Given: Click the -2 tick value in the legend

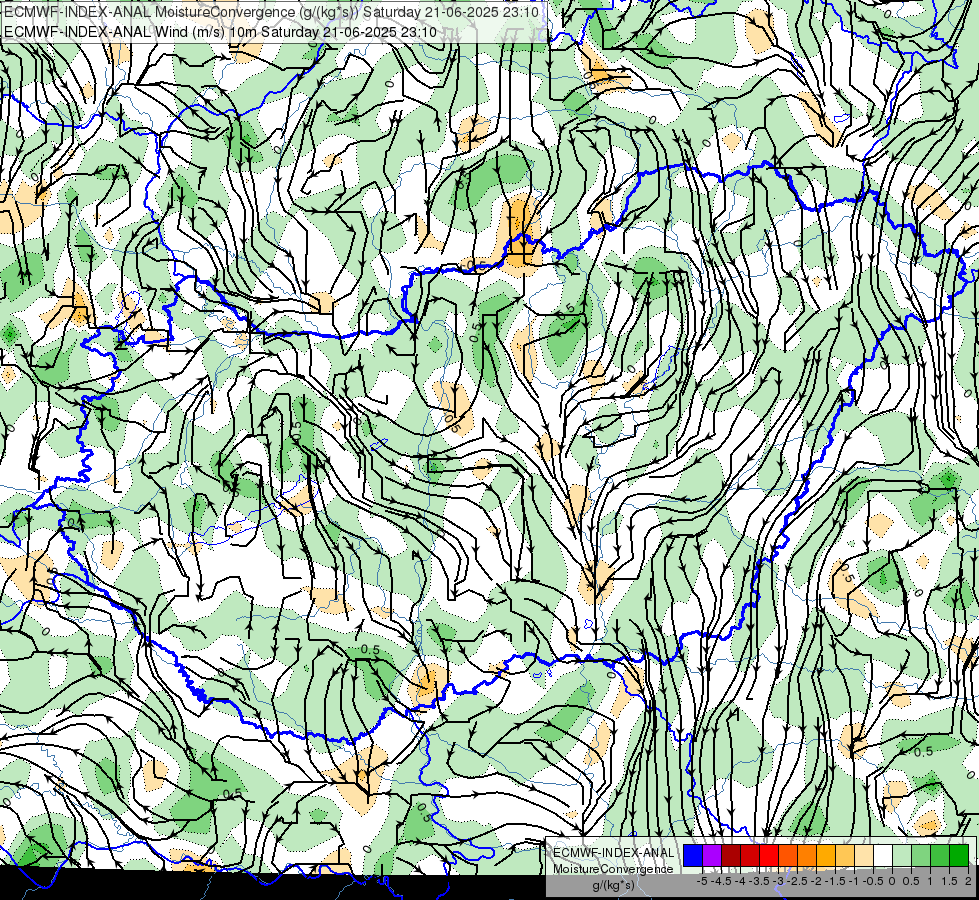Looking at the screenshot, I should coord(816,881).
